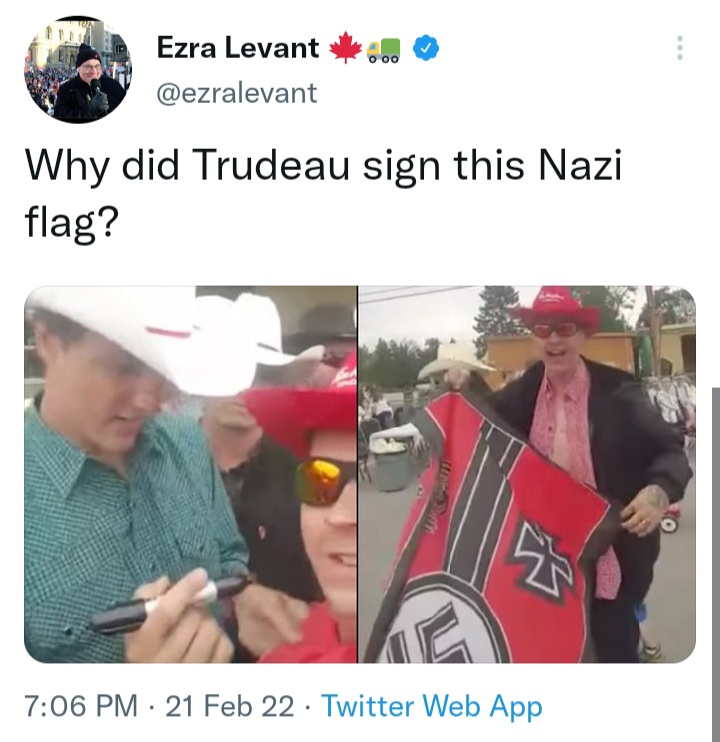The width and height of the screenshot is (720, 742).
Task: Visit the @ezralevant handle
Action: [x=237, y=93]
